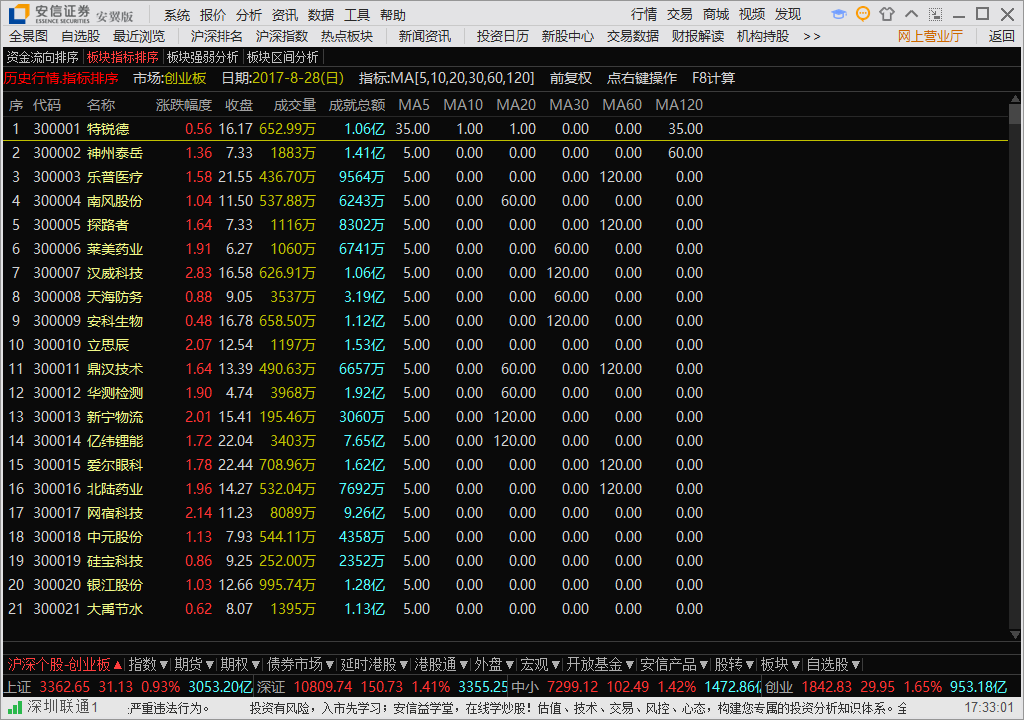The width and height of the screenshot is (1024, 720).
Task: Open 财报解读 in the toolbar
Action: click(x=698, y=36)
